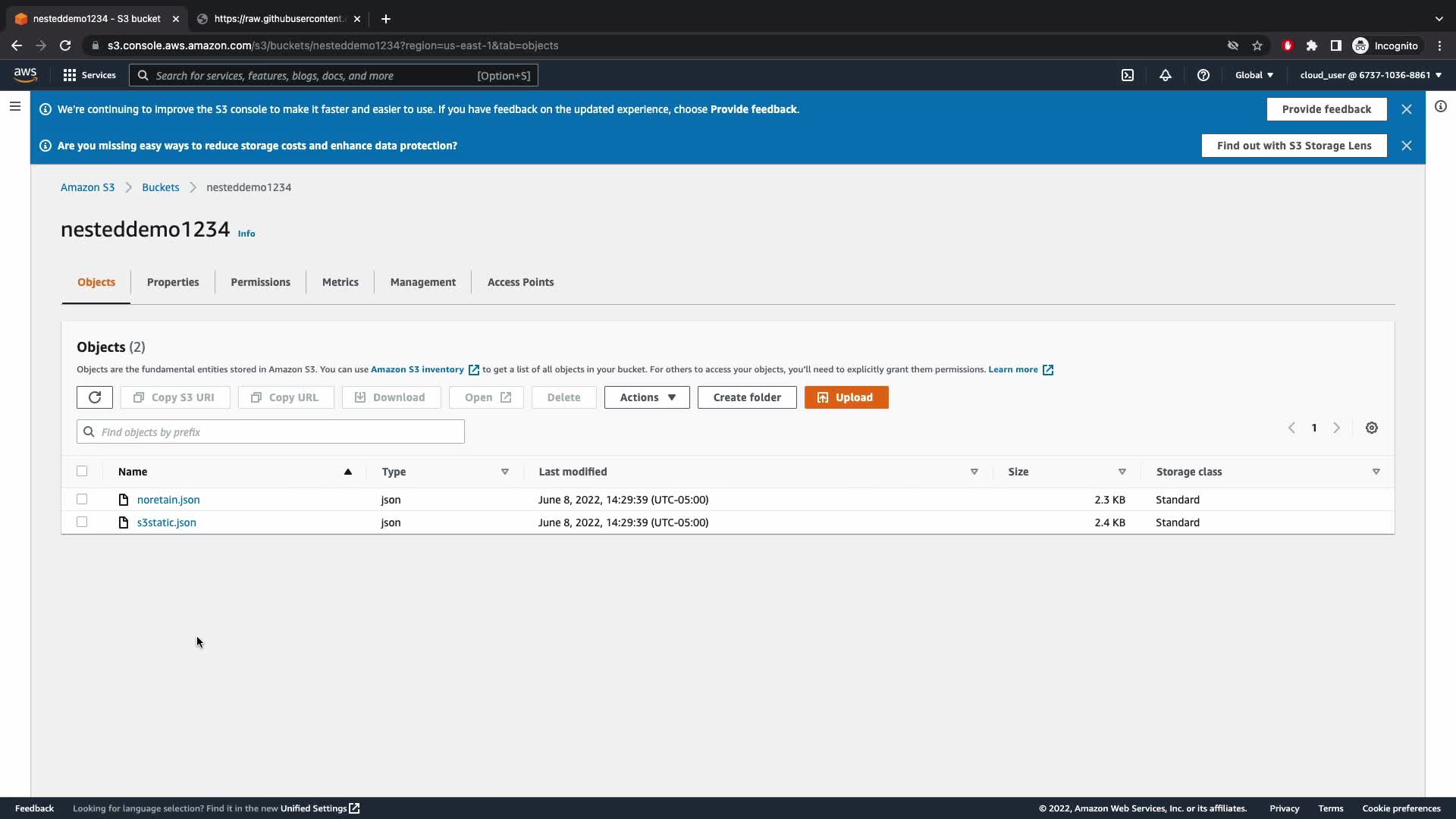
Task: Switch to the Properties tab
Action: (x=173, y=282)
